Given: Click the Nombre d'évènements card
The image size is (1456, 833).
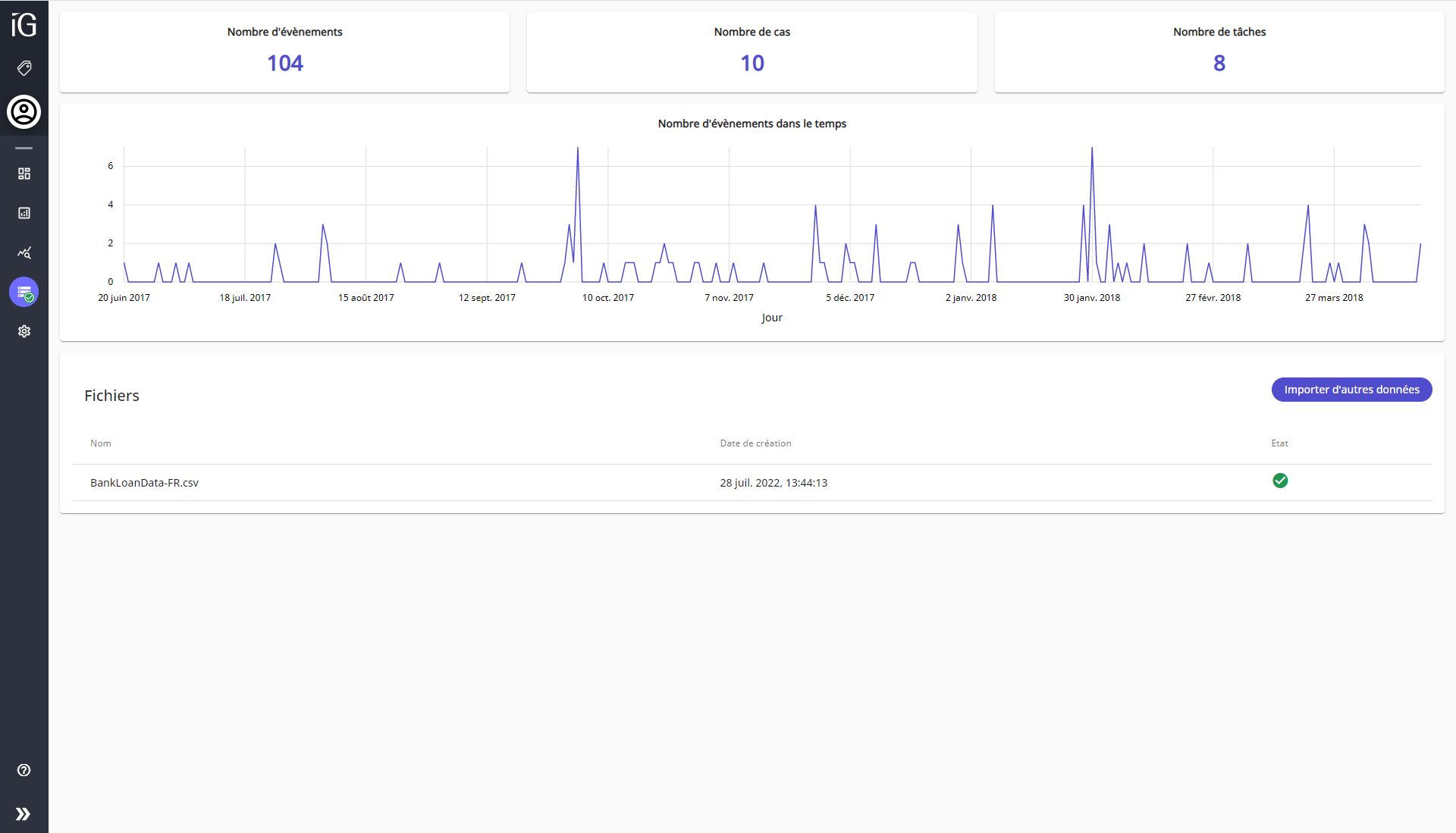Looking at the screenshot, I should click(x=284, y=52).
